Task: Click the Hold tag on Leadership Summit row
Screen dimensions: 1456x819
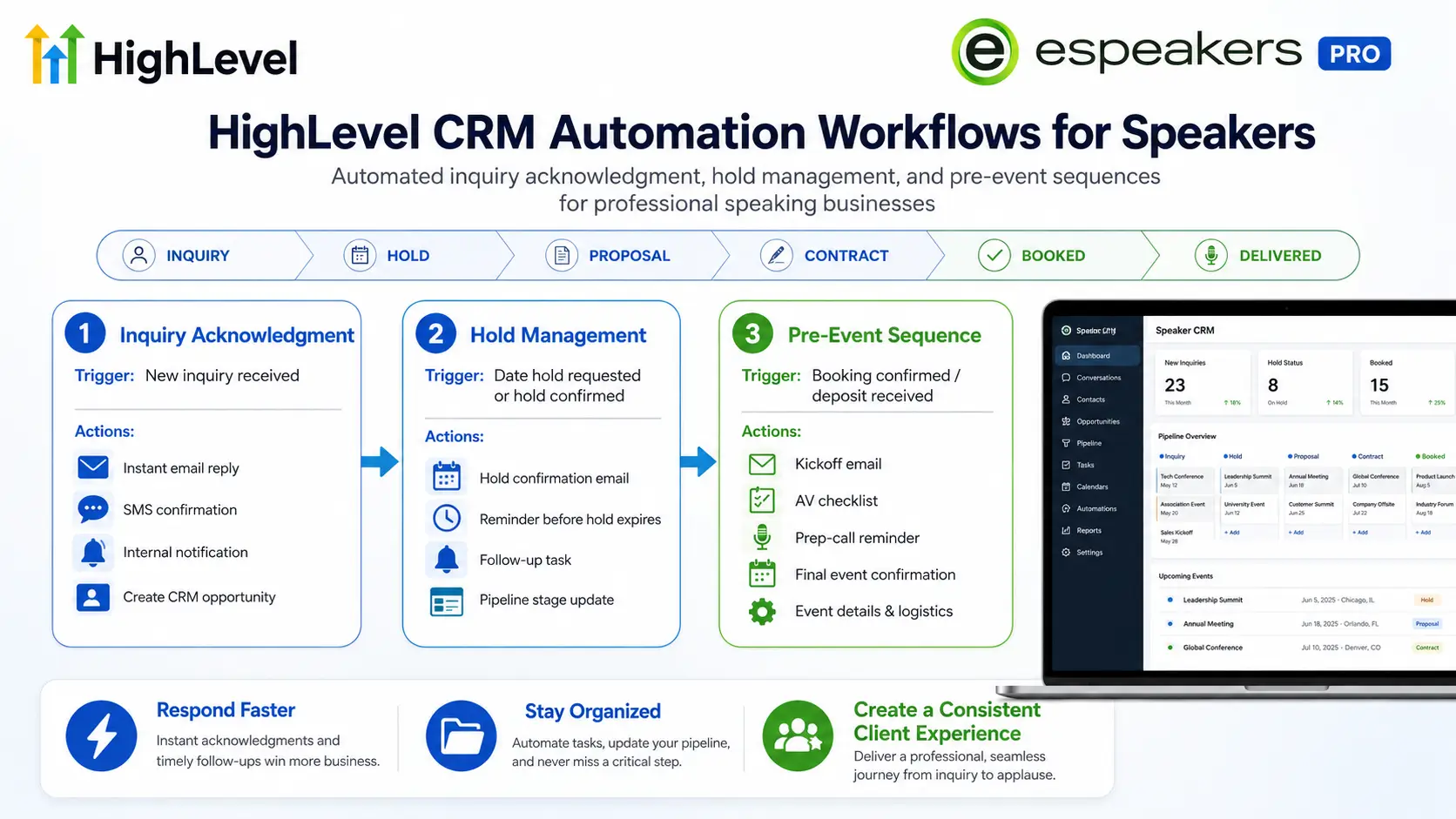Action: coord(1427,600)
